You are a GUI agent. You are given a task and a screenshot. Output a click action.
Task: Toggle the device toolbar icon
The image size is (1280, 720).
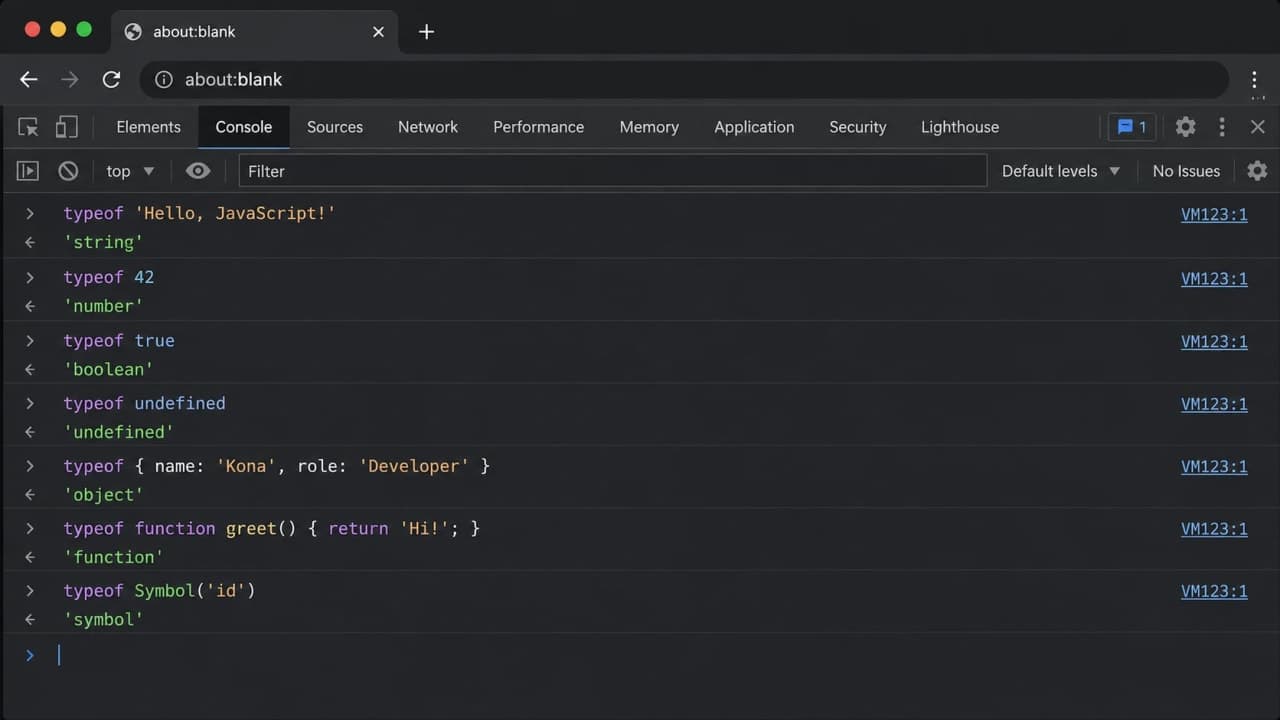pyautogui.click(x=66, y=127)
